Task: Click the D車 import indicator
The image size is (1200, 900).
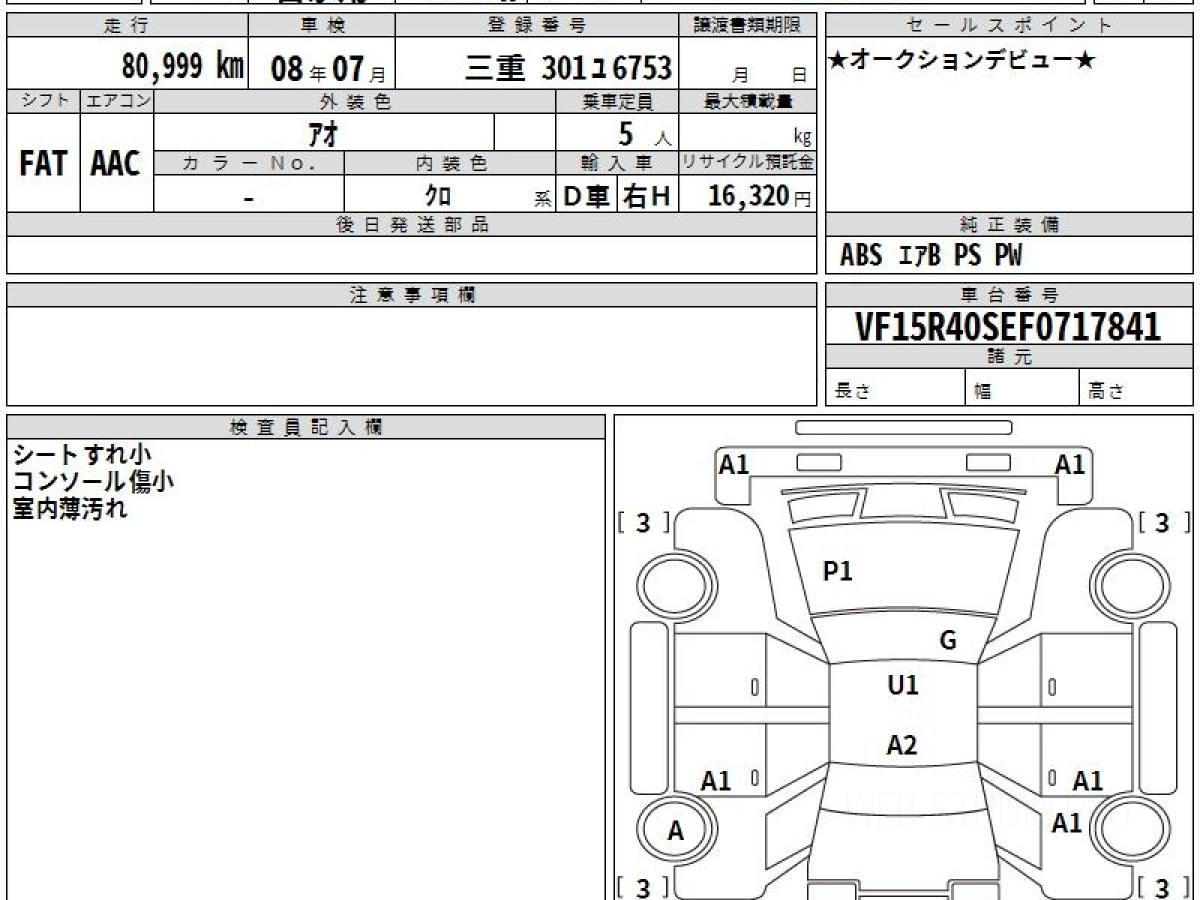Action: pos(587,197)
